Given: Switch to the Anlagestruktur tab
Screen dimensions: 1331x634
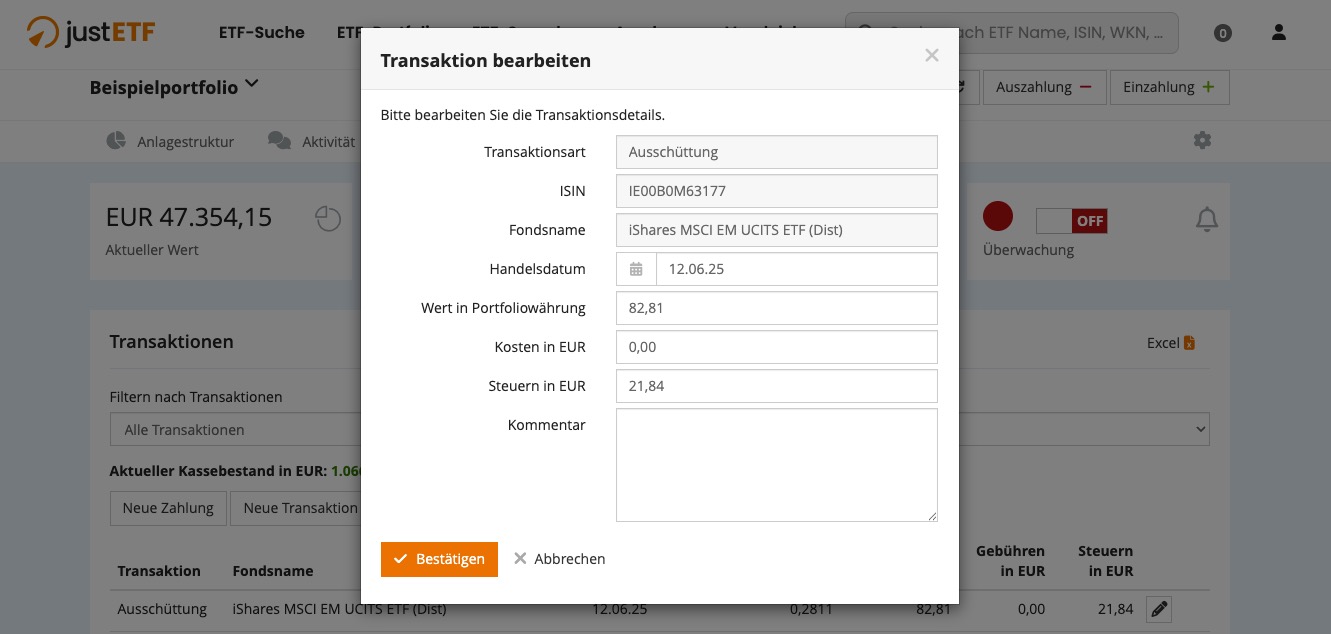Looking at the screenshot, I should 170,141.
